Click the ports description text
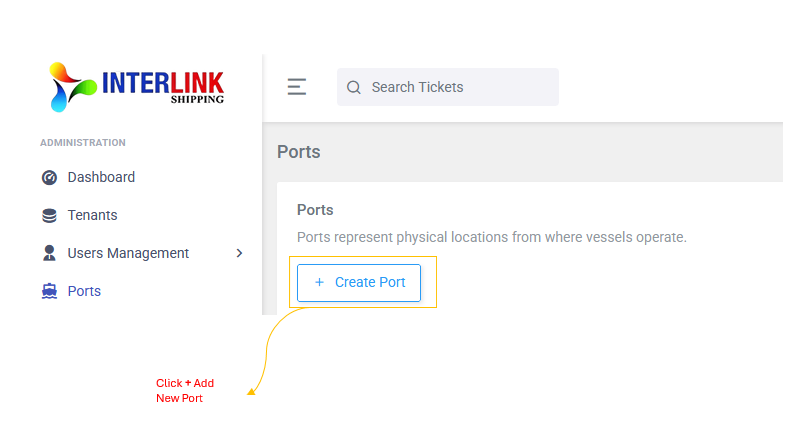 pos(491,238)
